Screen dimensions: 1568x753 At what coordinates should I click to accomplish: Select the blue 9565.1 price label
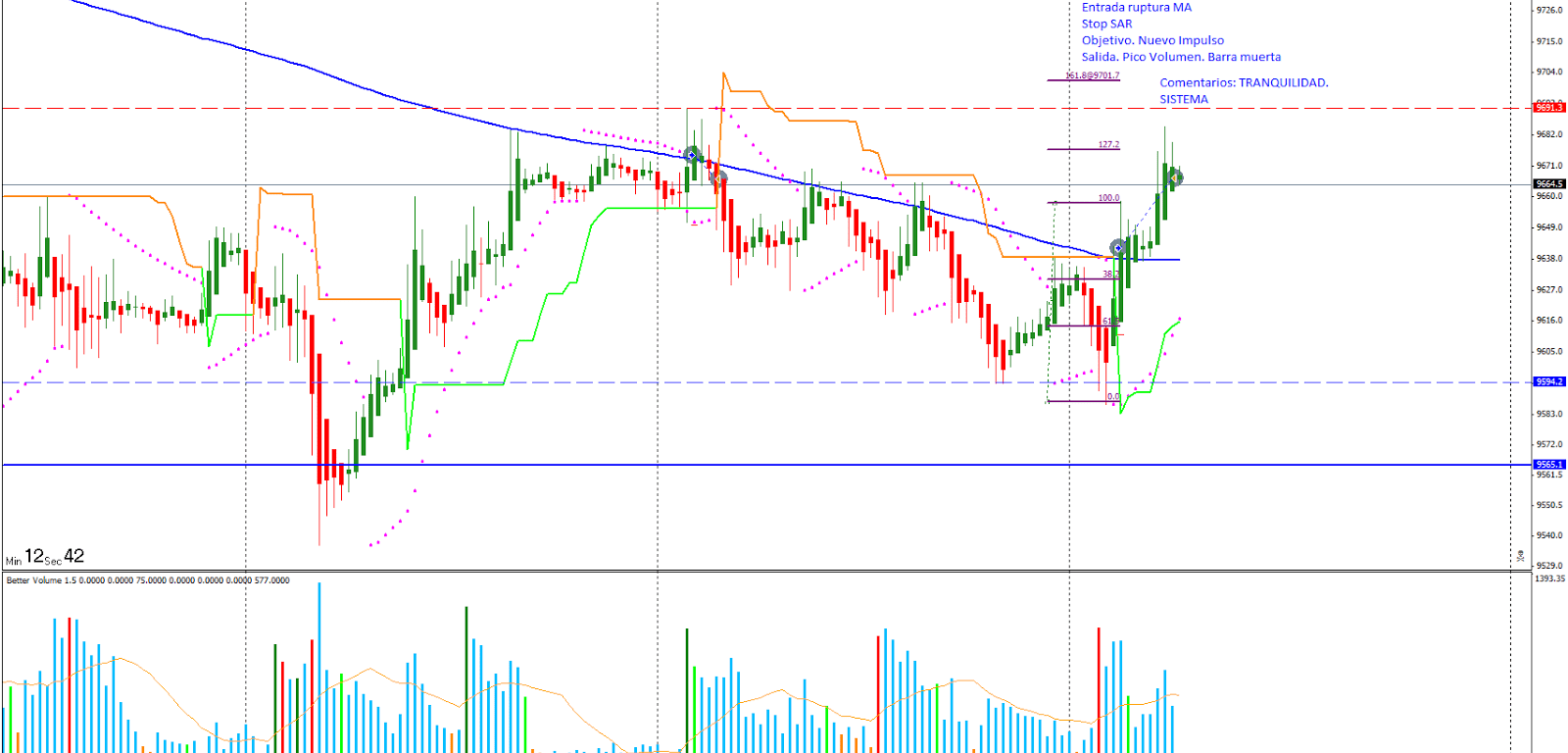pos(1548,465)
